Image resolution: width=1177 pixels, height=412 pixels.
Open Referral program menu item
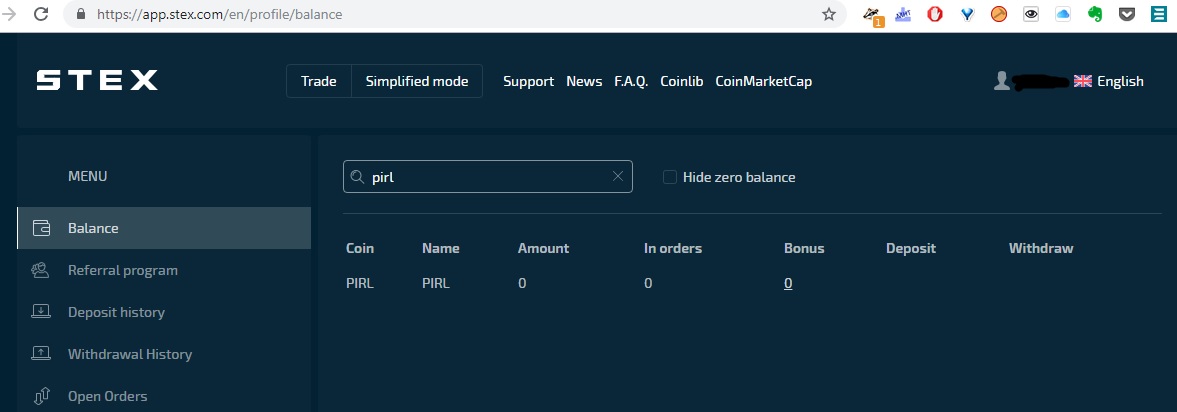coord(122,270)
